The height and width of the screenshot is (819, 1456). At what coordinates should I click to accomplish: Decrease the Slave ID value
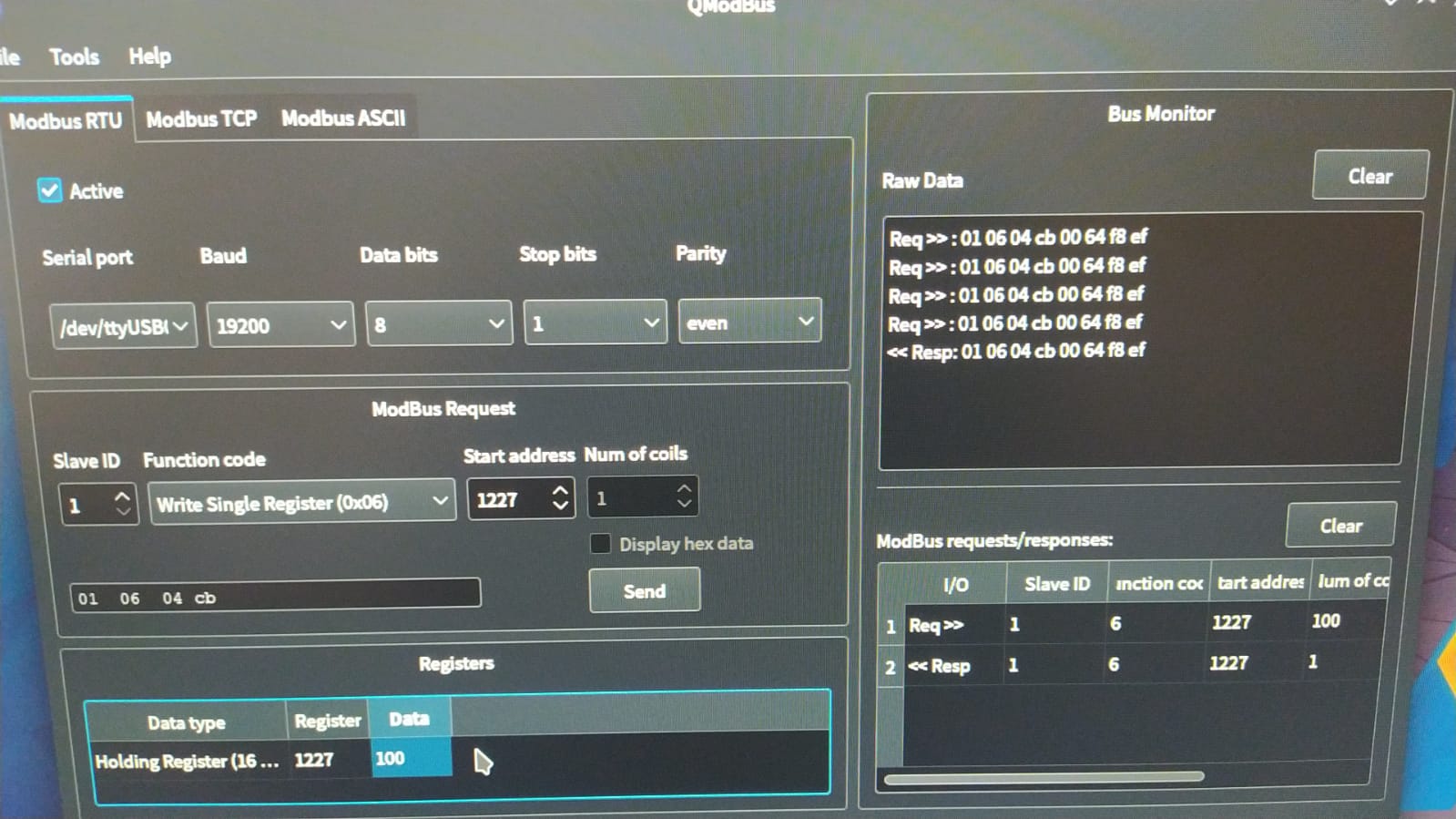(122, 511)
